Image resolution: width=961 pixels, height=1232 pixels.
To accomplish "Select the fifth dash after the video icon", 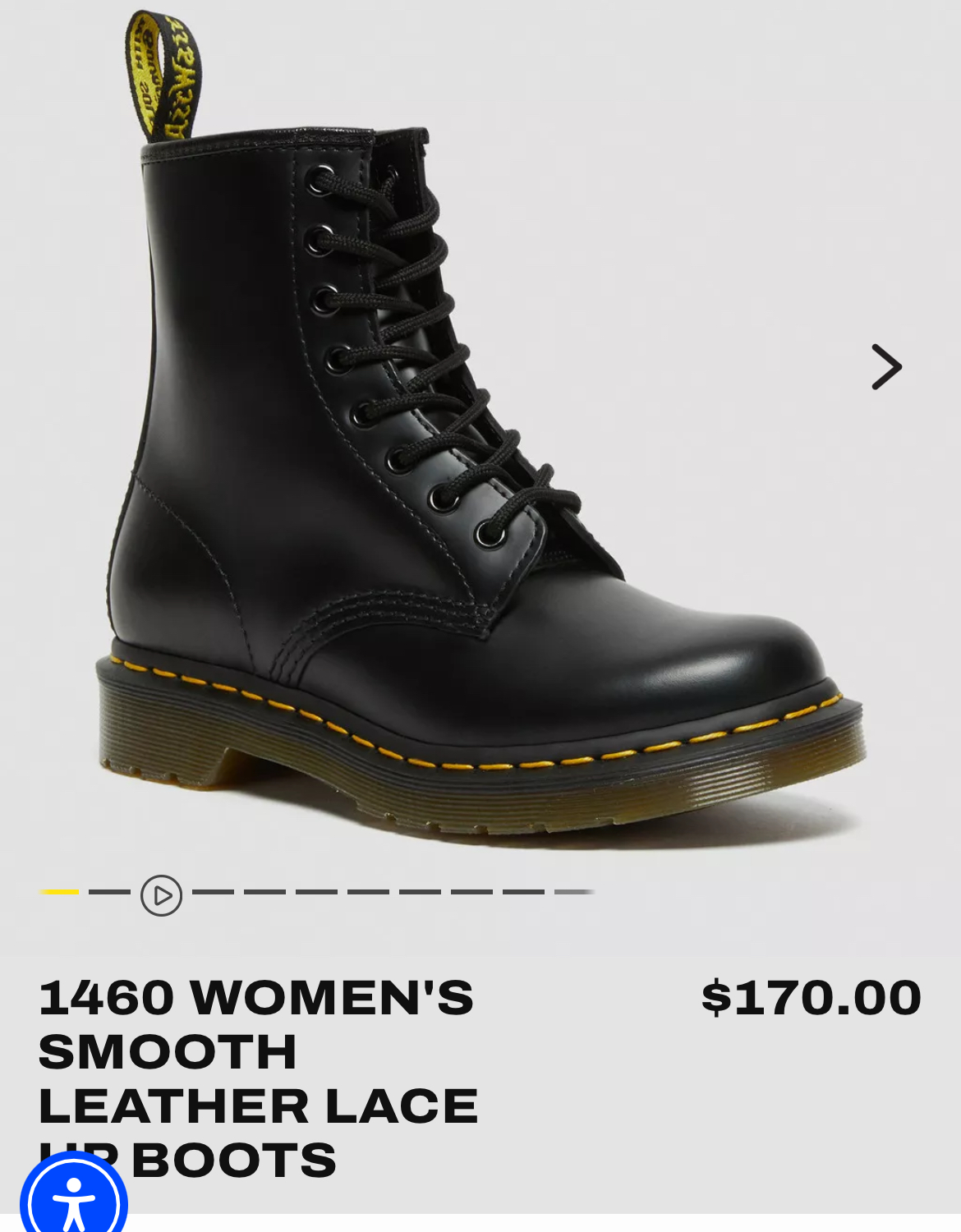I will pos(420,891).
